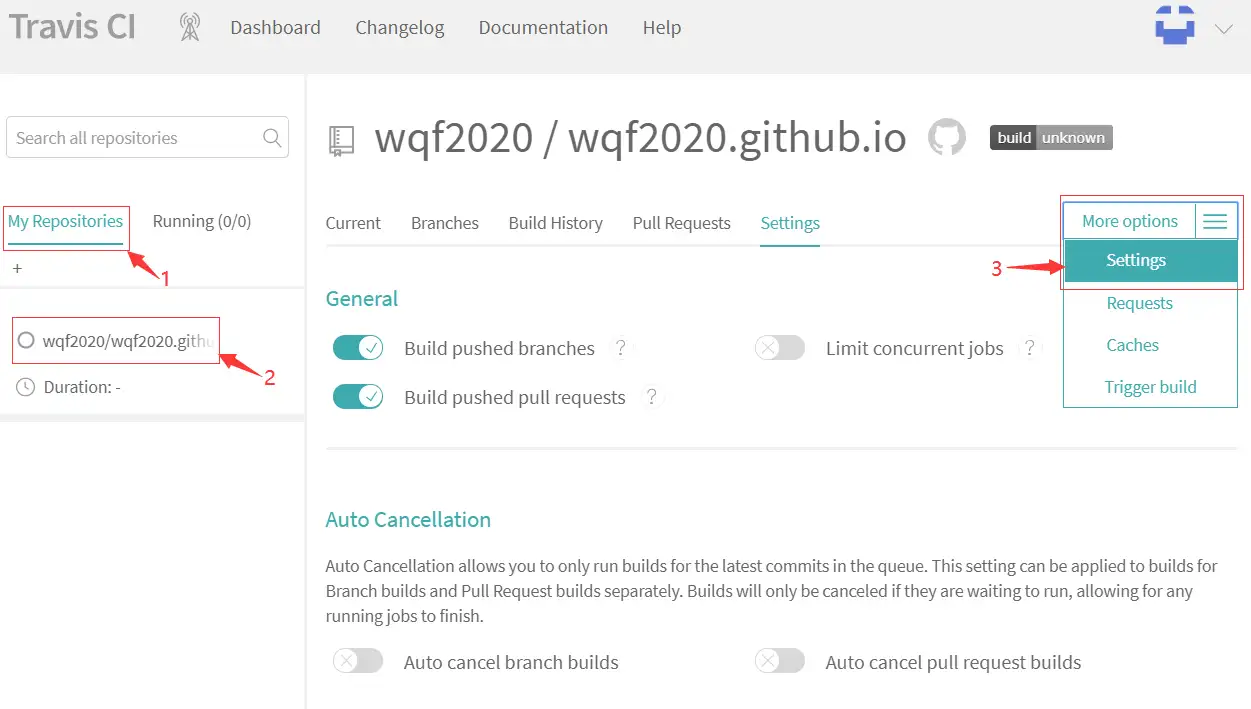Open help for Limit concurrent jobs
1251x709 pixels.
(x=1028, y=348)
